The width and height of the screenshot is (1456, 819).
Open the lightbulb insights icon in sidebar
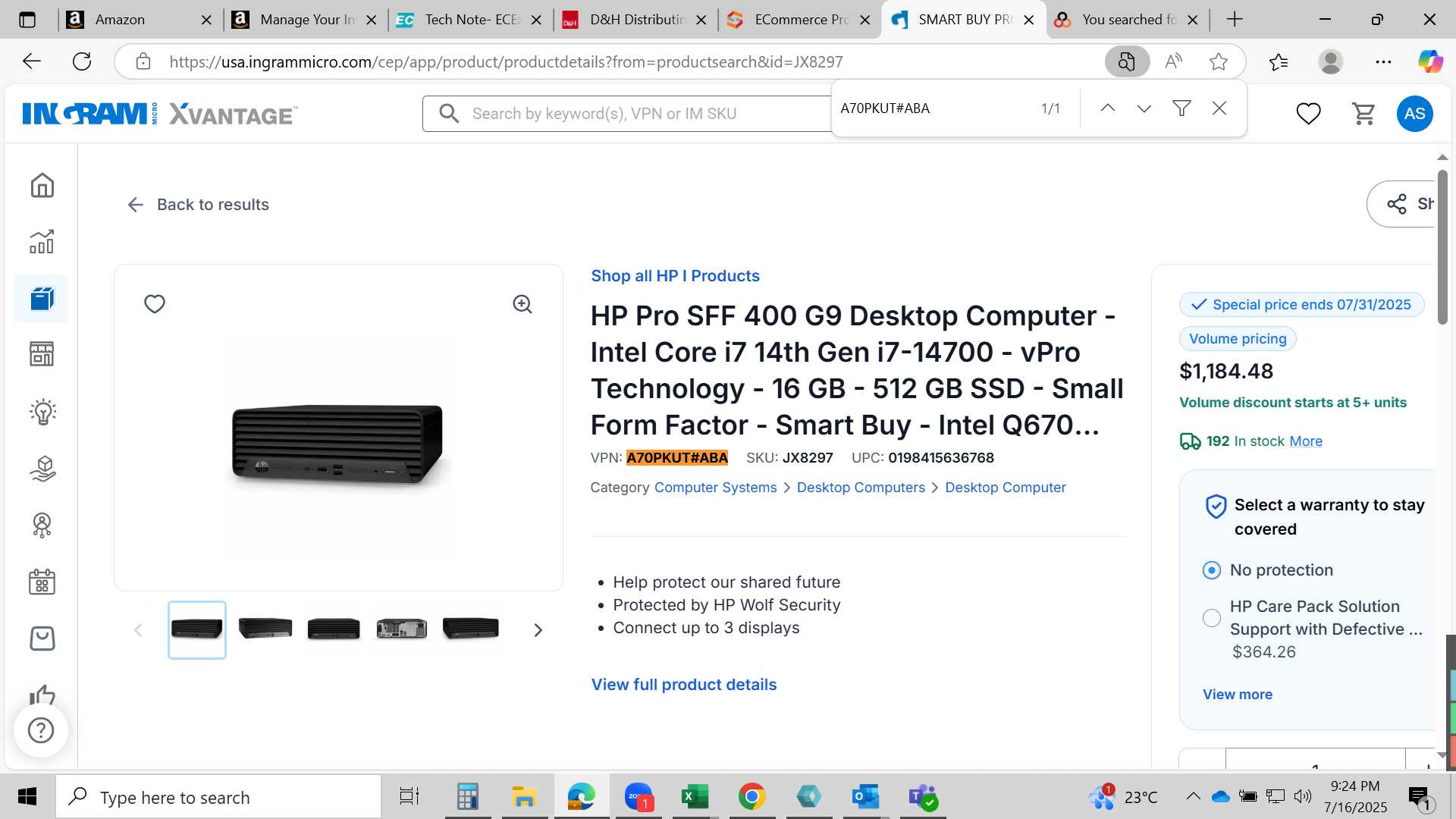click(42, 412)
